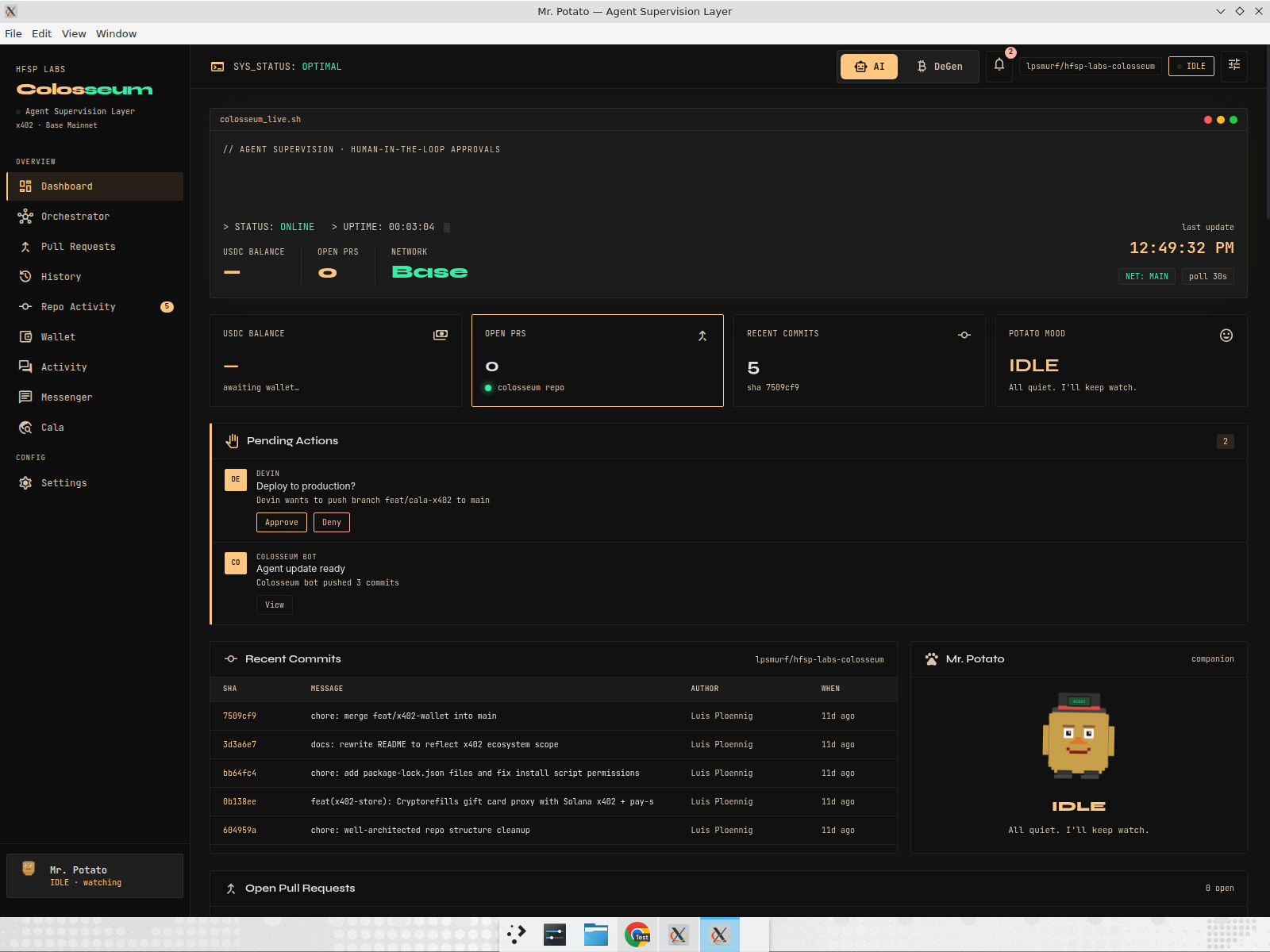Click the poll 30s badge

(1208, 277)
